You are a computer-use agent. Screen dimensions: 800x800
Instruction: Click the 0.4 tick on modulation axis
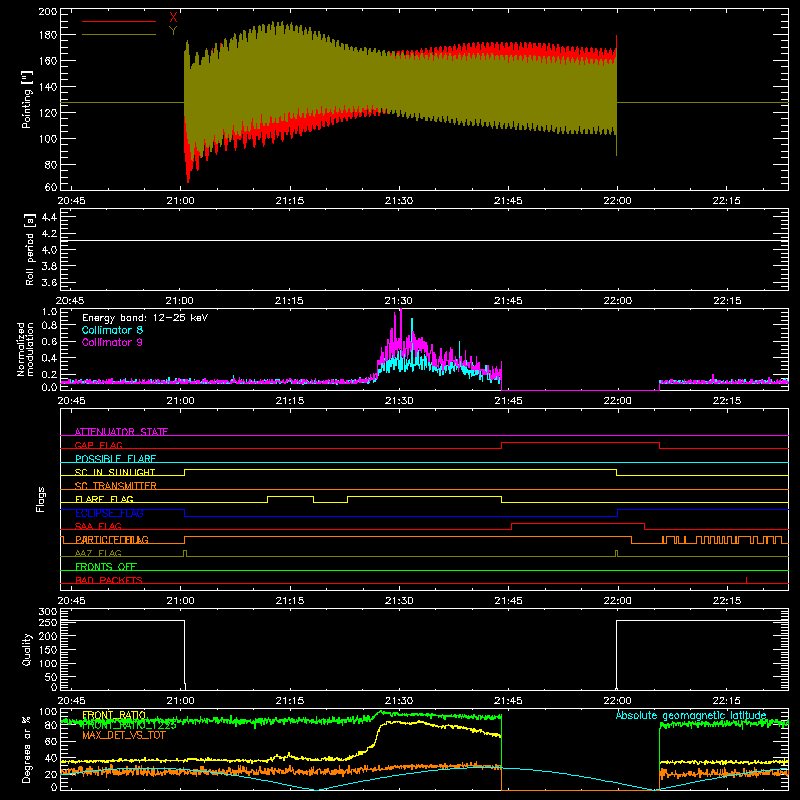click(49, 358)
